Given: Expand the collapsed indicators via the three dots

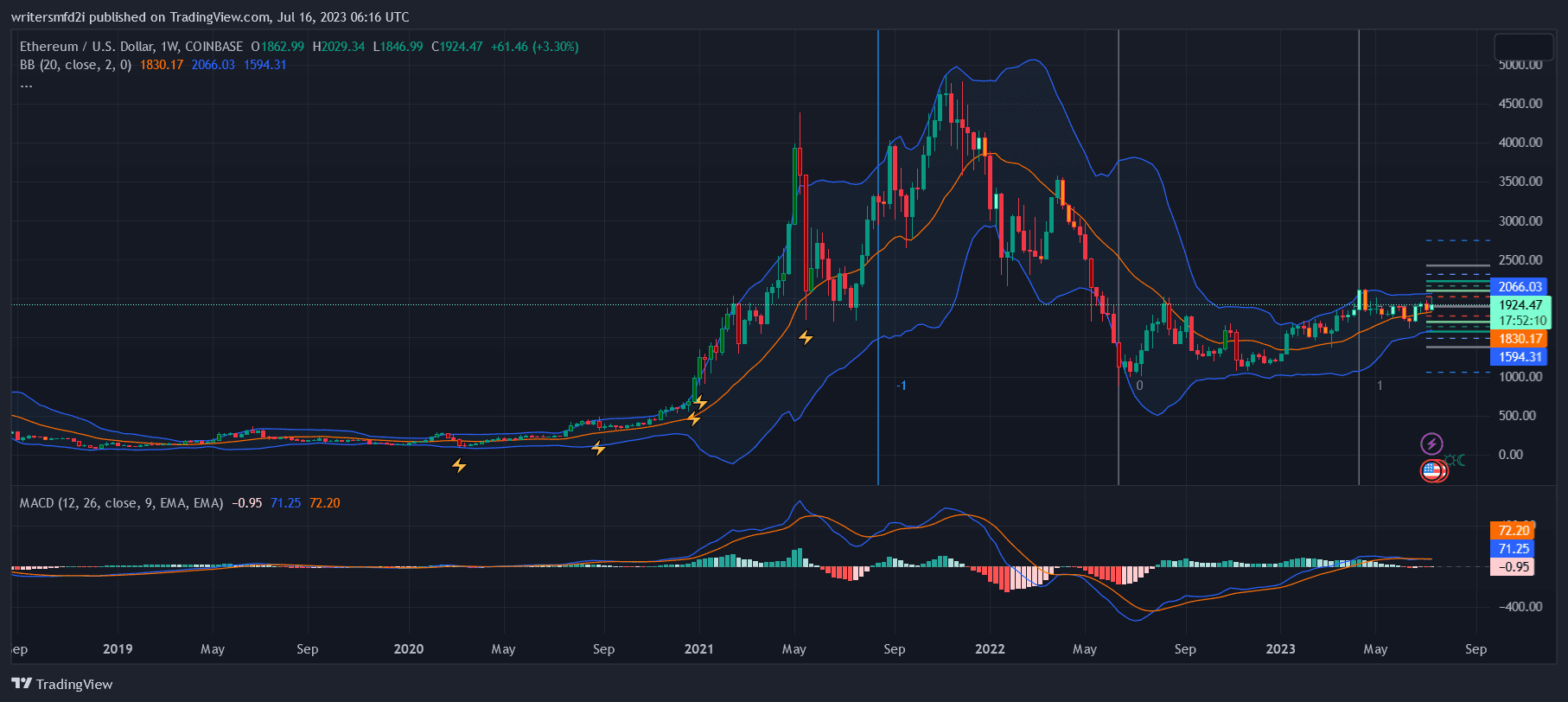Looking at the screenshot, I should 27,85.
